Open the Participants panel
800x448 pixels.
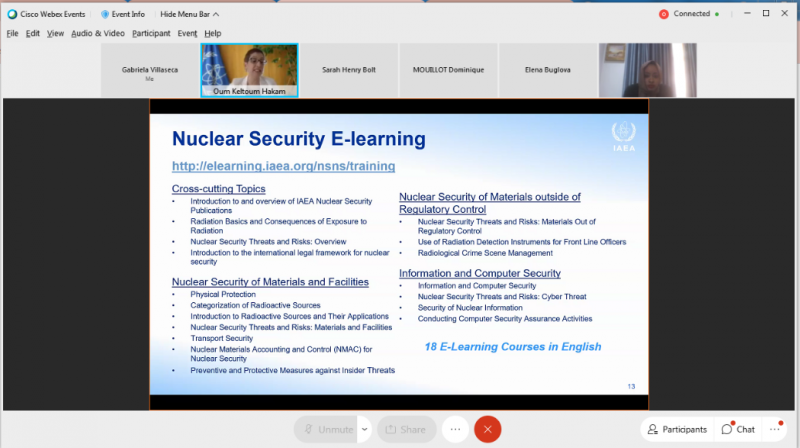677,430
